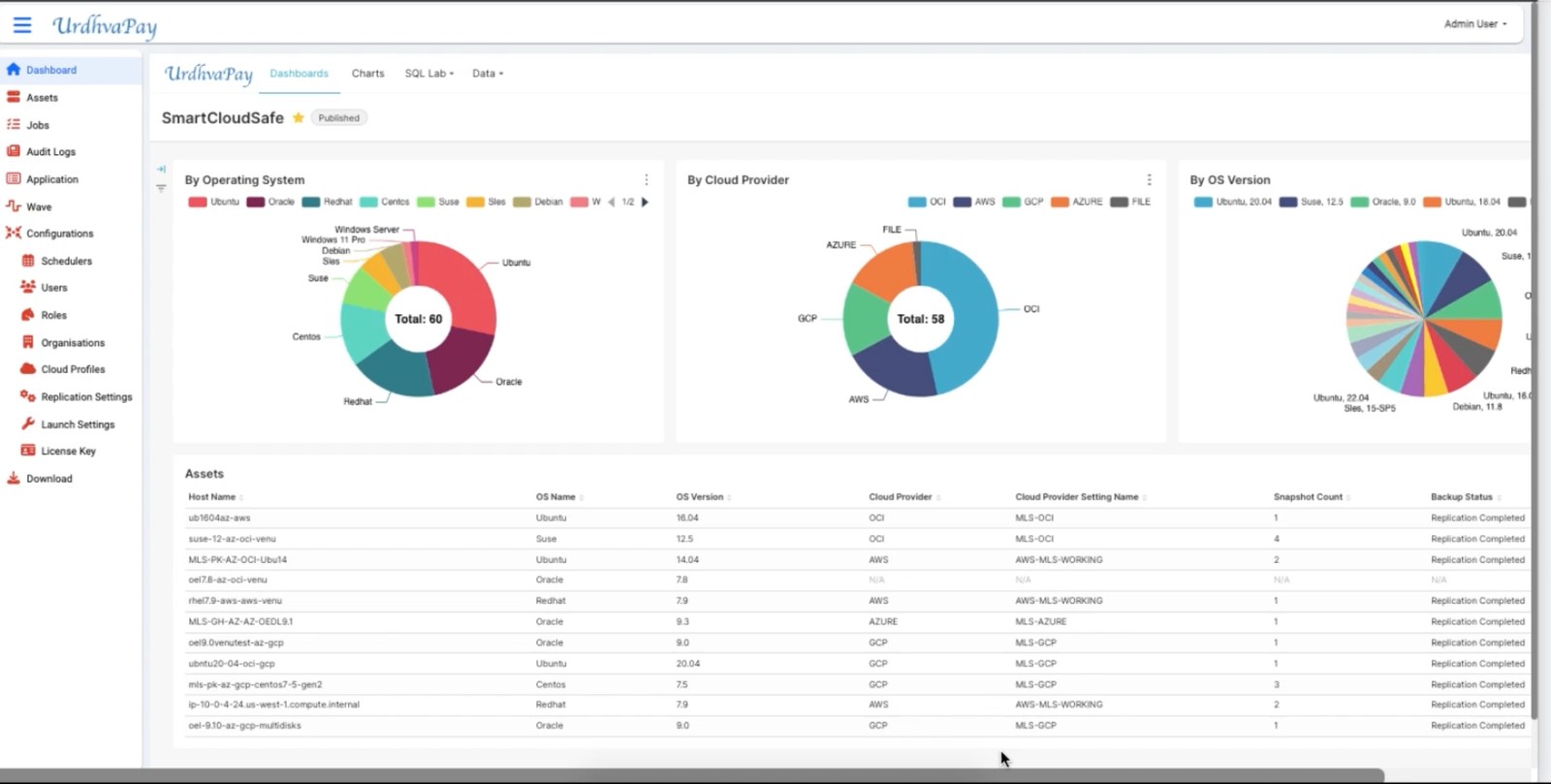Click the hamburger menu icon
The width and height of the screenshot is (1551, 784).
coord(21,25)
